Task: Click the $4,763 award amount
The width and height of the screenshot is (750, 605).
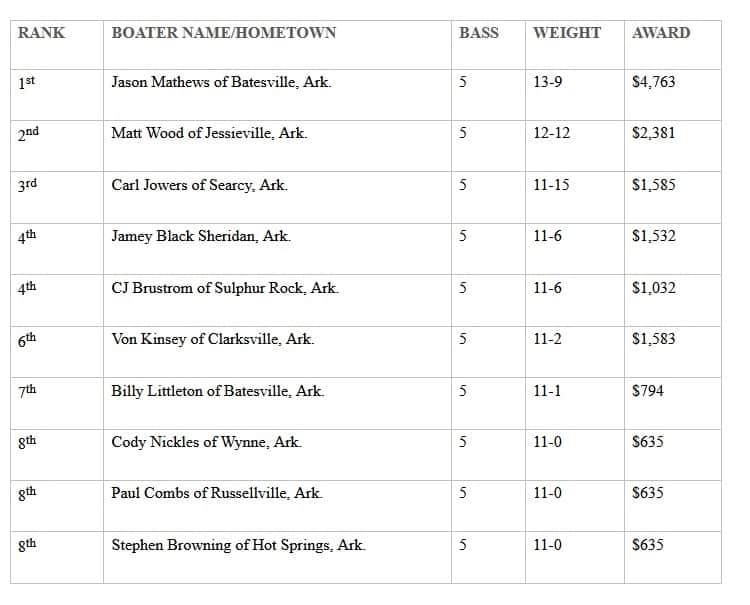Action: pos(653,82)
